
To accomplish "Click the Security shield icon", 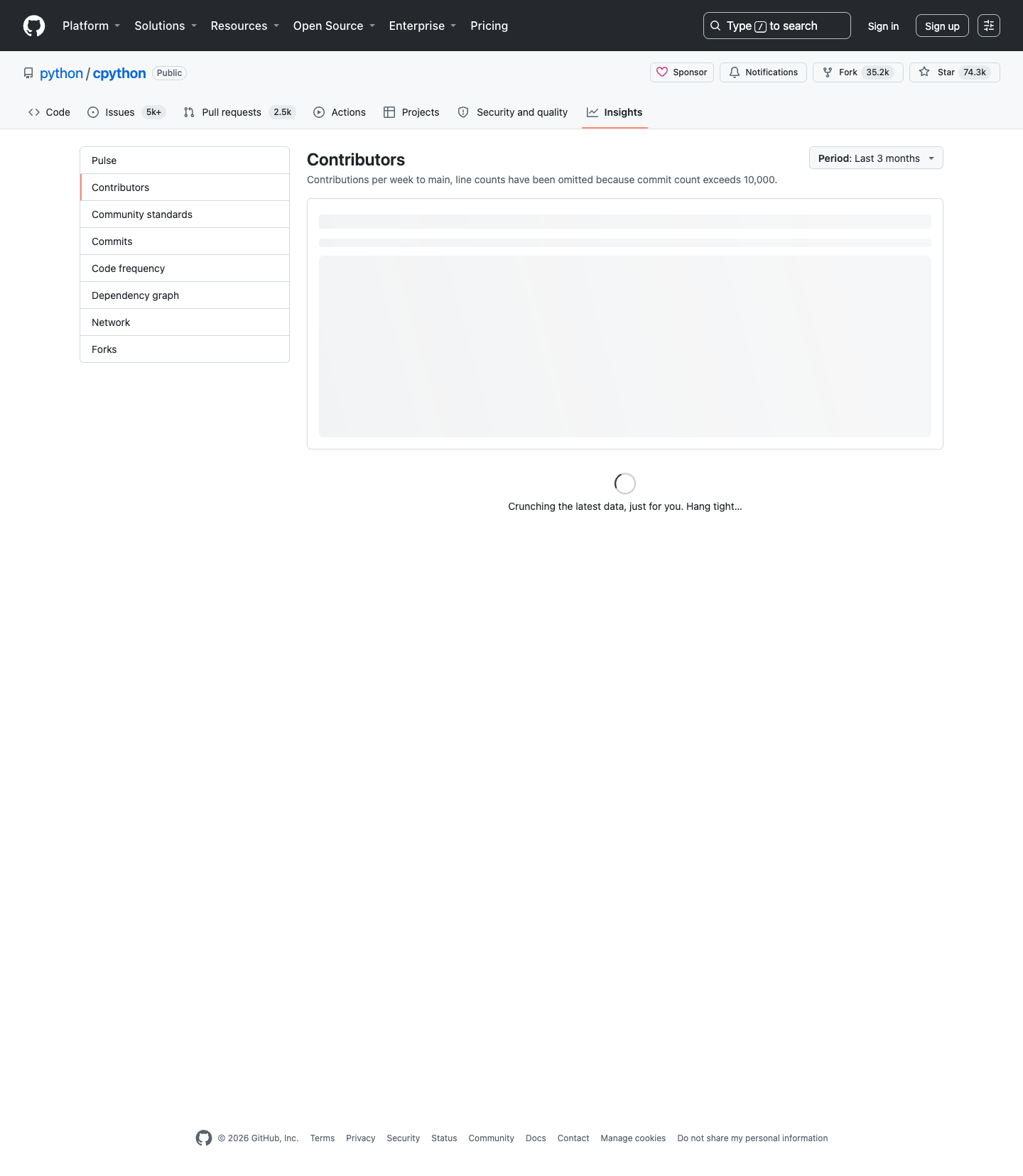I will pos(463,112).
